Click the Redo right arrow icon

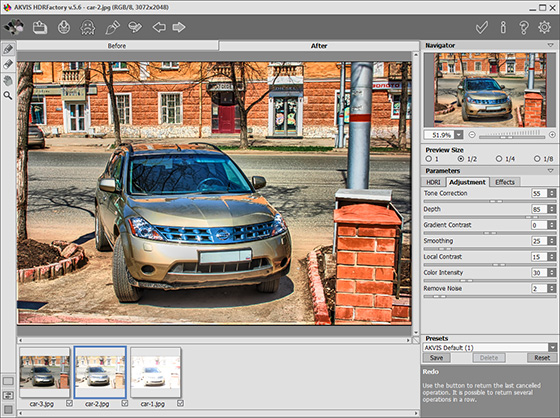coord(179,27)
